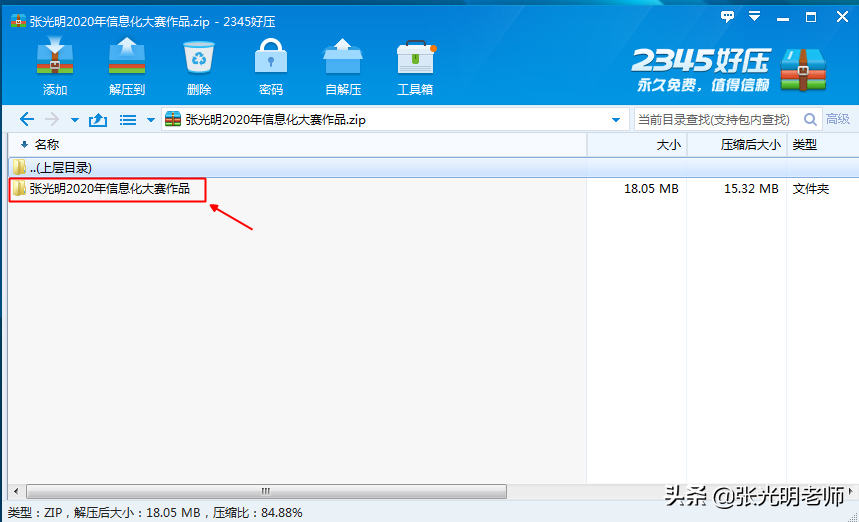Image resolution: width=859 pixels, height=522 pixels.
Task: Click the address bar showing the zip path
Action: point(394,119)
